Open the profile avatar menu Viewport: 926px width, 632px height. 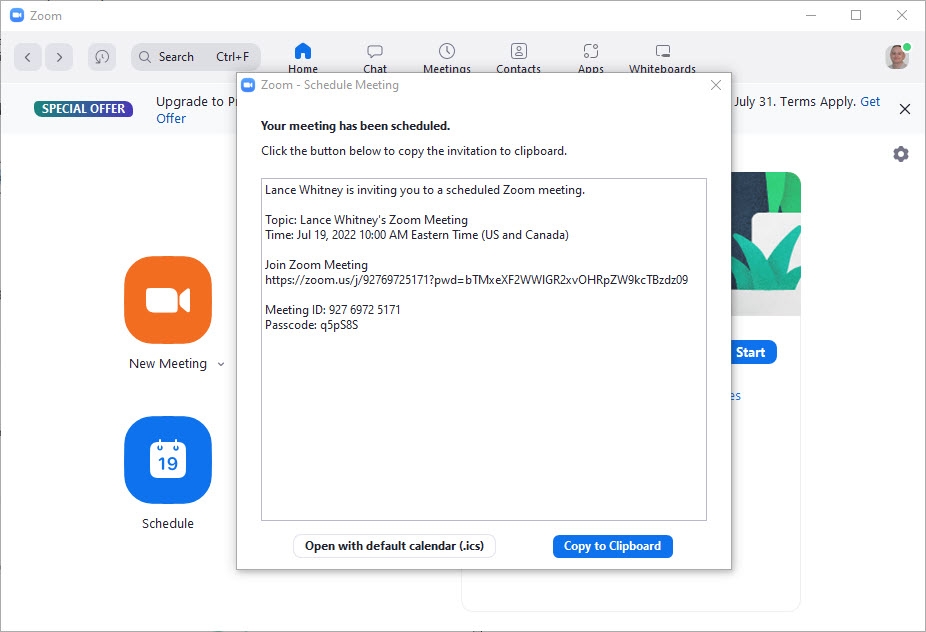(x=898, y=57)
